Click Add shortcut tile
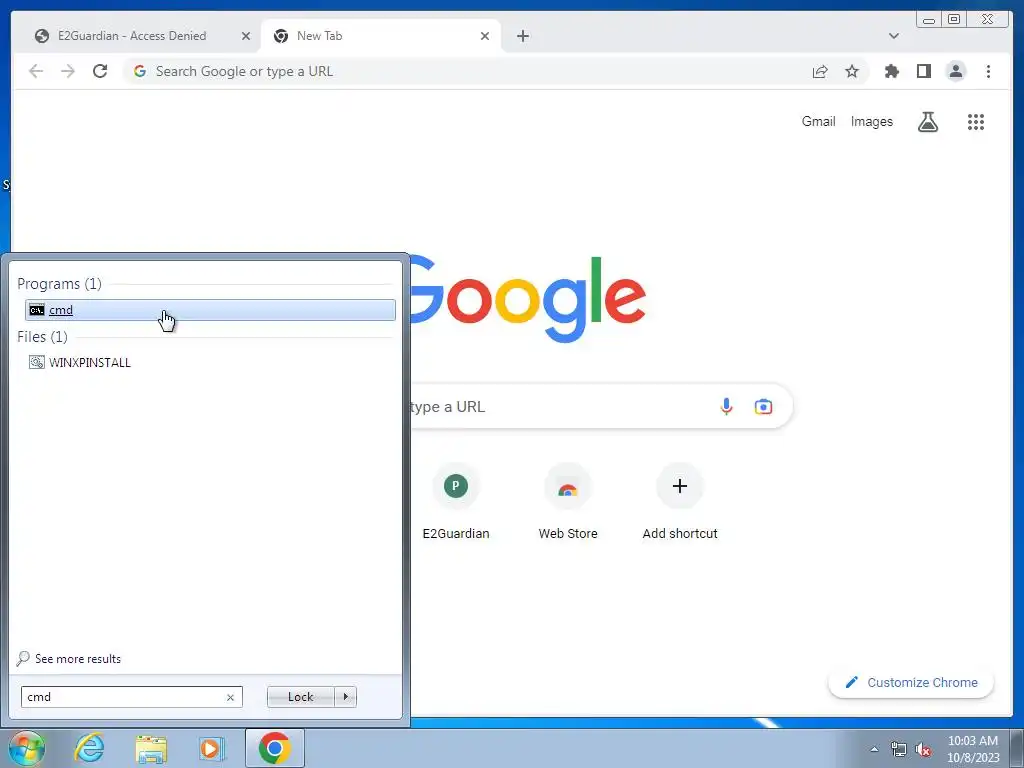The width and height of the screenshot is (1024, 768). click(680, 502)
